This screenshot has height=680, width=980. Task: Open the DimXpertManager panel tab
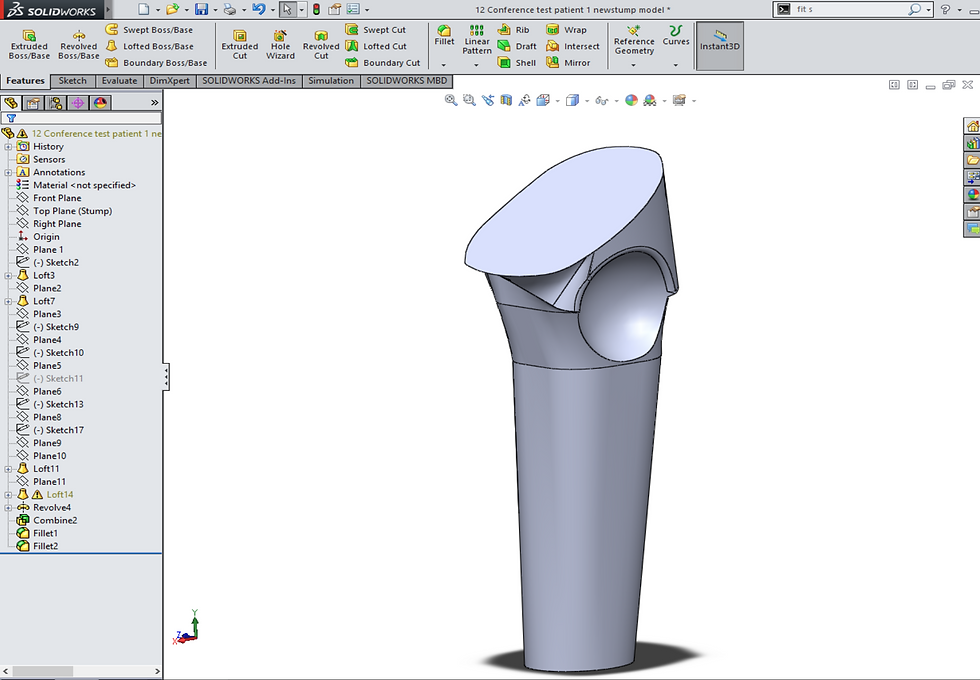(x=78, y=103)
